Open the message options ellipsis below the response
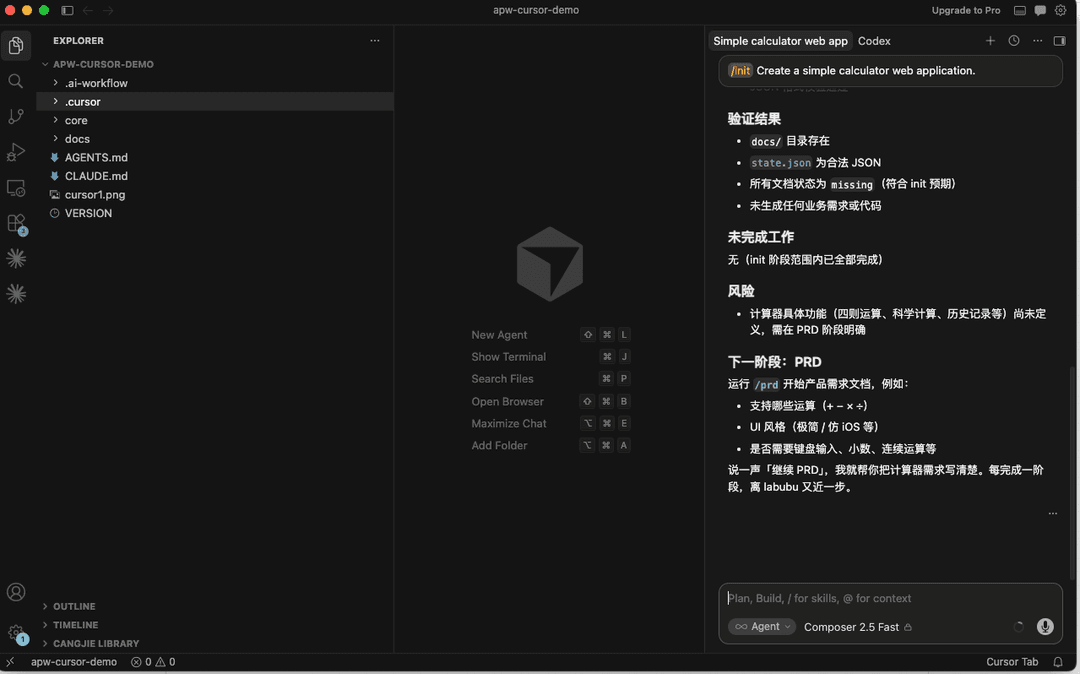 point(1052,514)
